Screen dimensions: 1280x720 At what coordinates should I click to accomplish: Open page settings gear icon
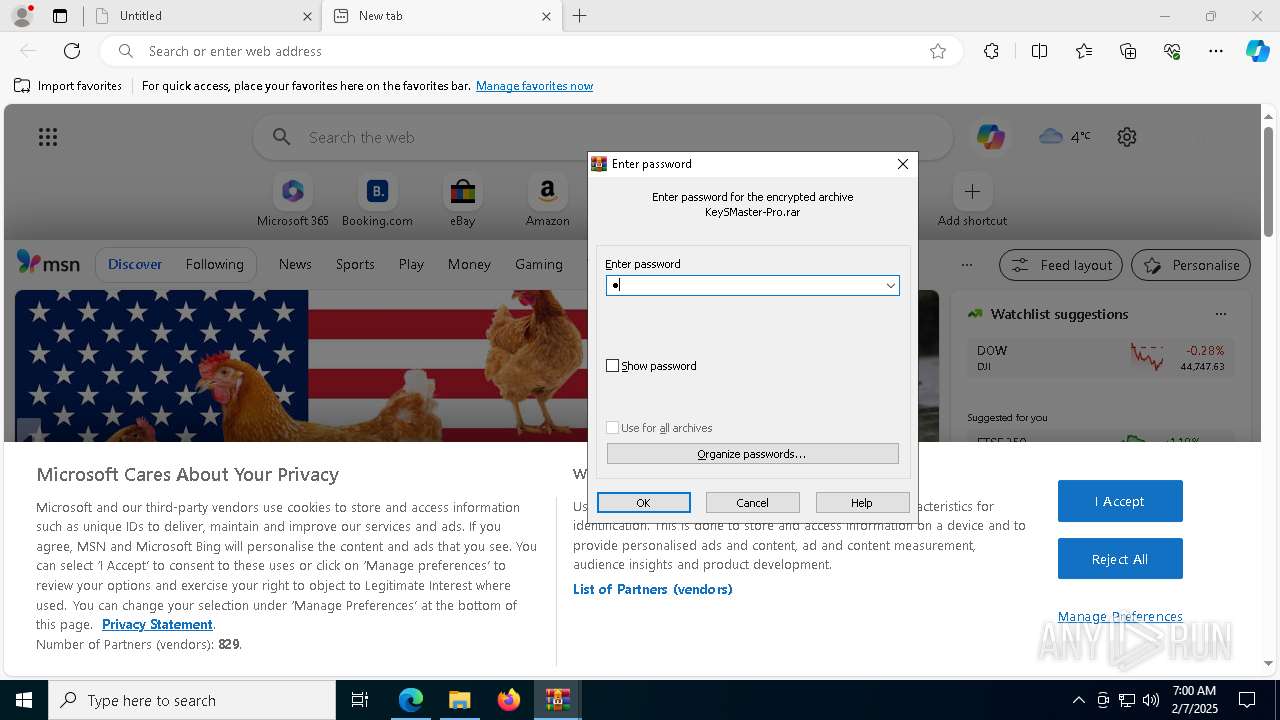[1127, 137]
